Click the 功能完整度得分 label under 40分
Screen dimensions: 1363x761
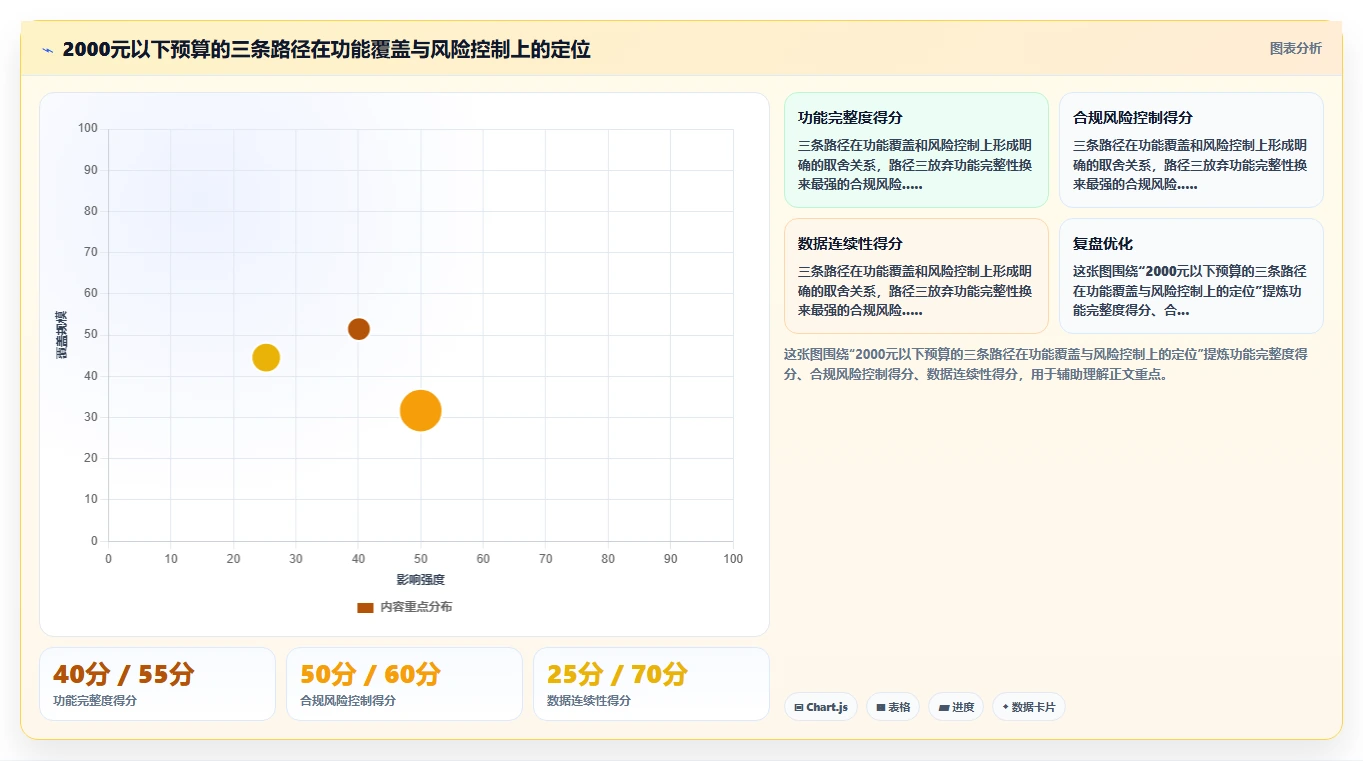pyautogui.click(x=95, y=701)
